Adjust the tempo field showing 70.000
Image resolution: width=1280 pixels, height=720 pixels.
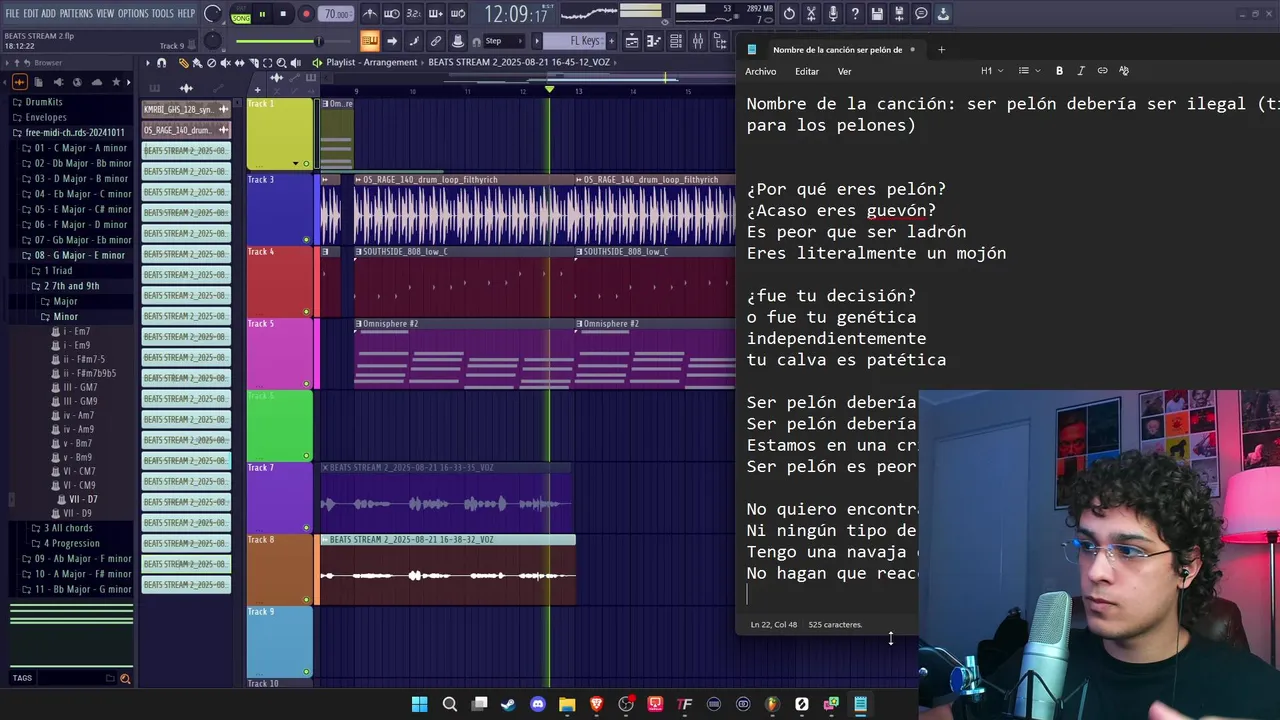(x=337, y=14)
